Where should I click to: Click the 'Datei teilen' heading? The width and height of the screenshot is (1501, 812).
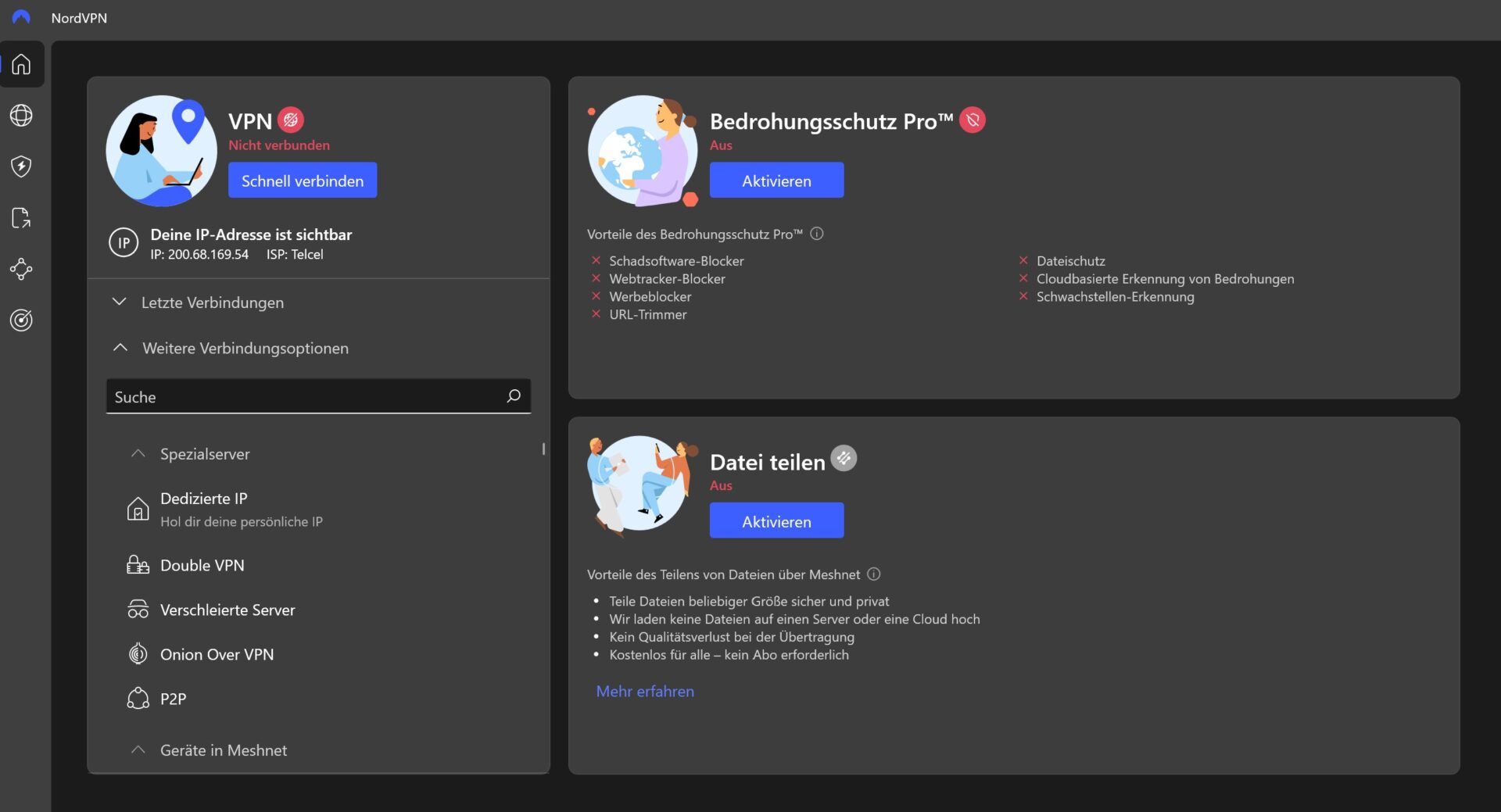[768, 462]
